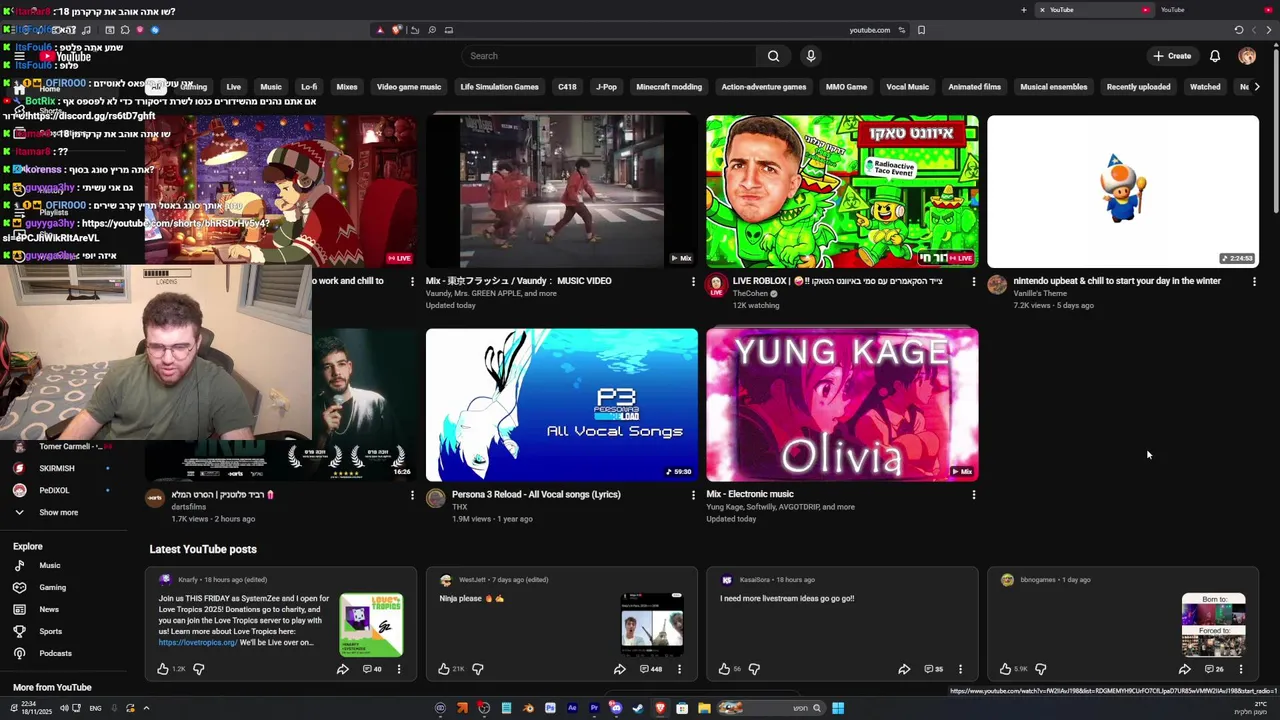Select the Minecraft modding chip
1280x720 pixels.
pos(669,87)
